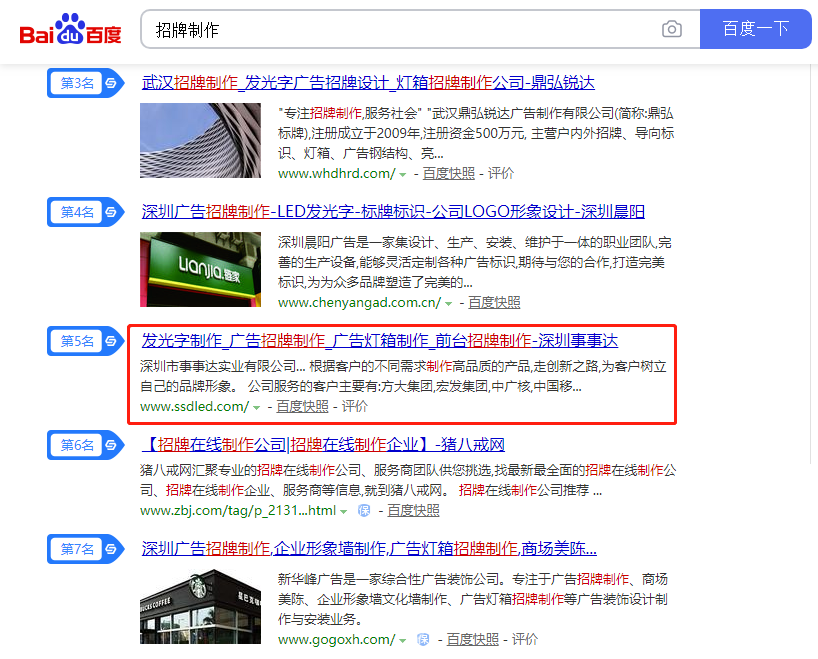The height and width of the screenshot is (659, 818).
Task: Open the 发光字制作 深圳事事达 result title
Action: (x=380, y=341)
